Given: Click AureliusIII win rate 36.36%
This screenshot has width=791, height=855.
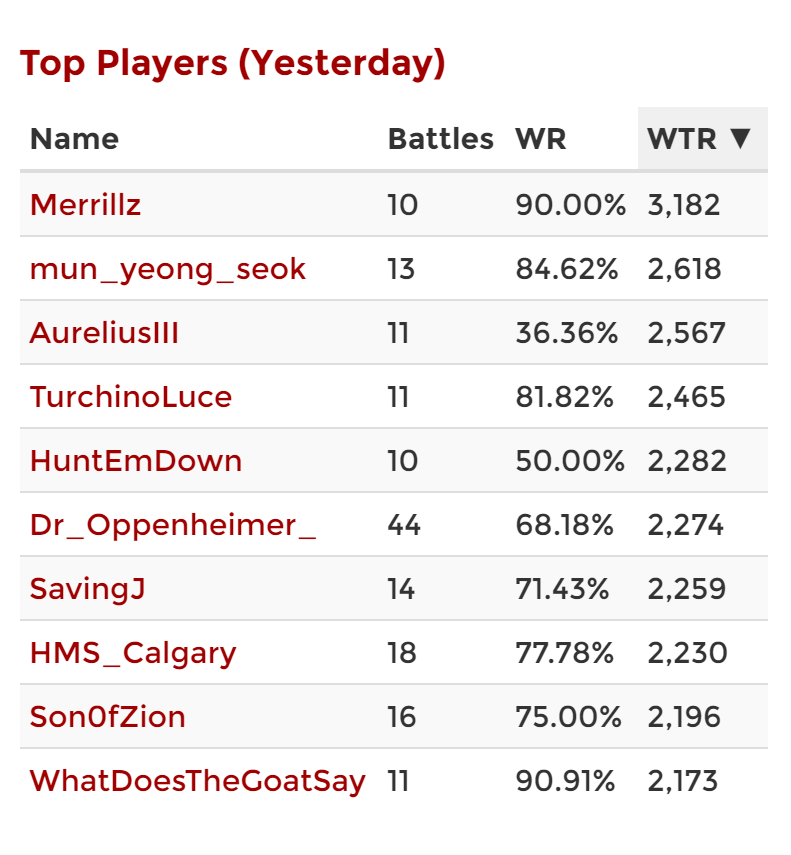Looking at the screenshot, I should [567, 333].
